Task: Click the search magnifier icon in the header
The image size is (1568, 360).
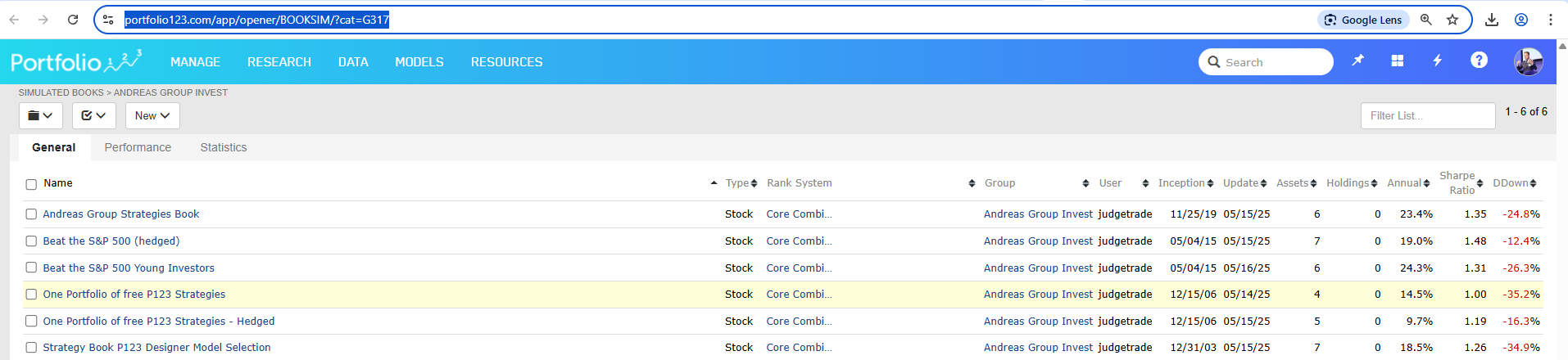Action: 1214,62
